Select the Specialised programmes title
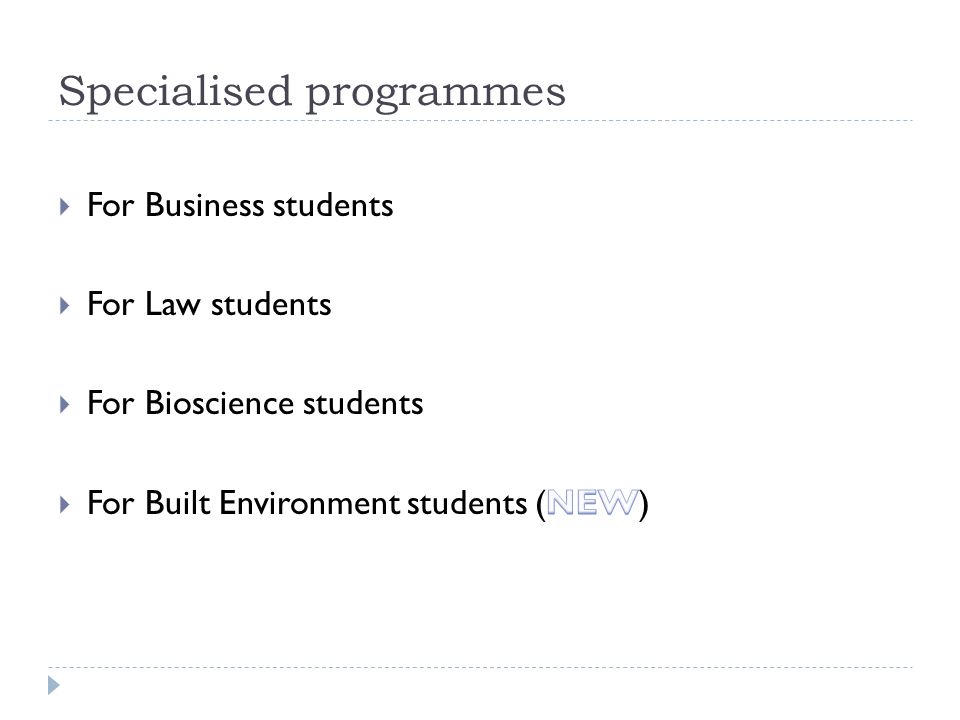The width and height of the screenshot is (960, 720). click(312, 92)
